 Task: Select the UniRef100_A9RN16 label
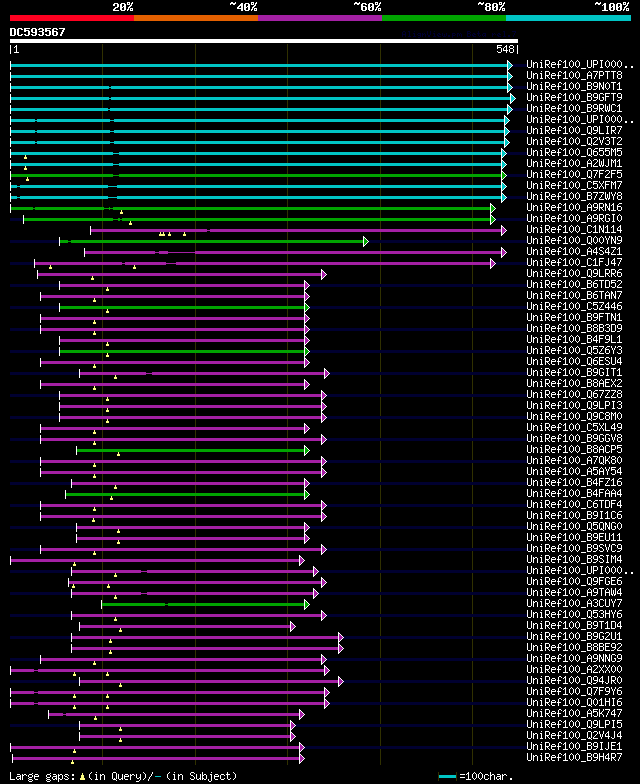click(x=574, y=208)
